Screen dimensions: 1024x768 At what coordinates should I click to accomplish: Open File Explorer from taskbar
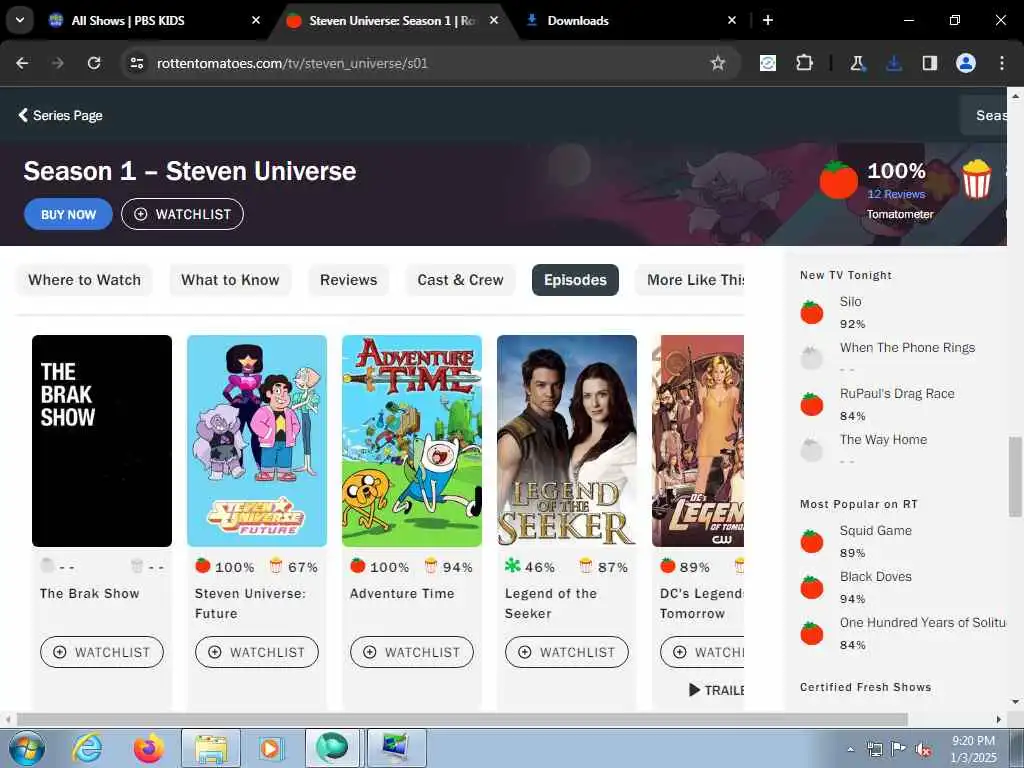point(211,748)
